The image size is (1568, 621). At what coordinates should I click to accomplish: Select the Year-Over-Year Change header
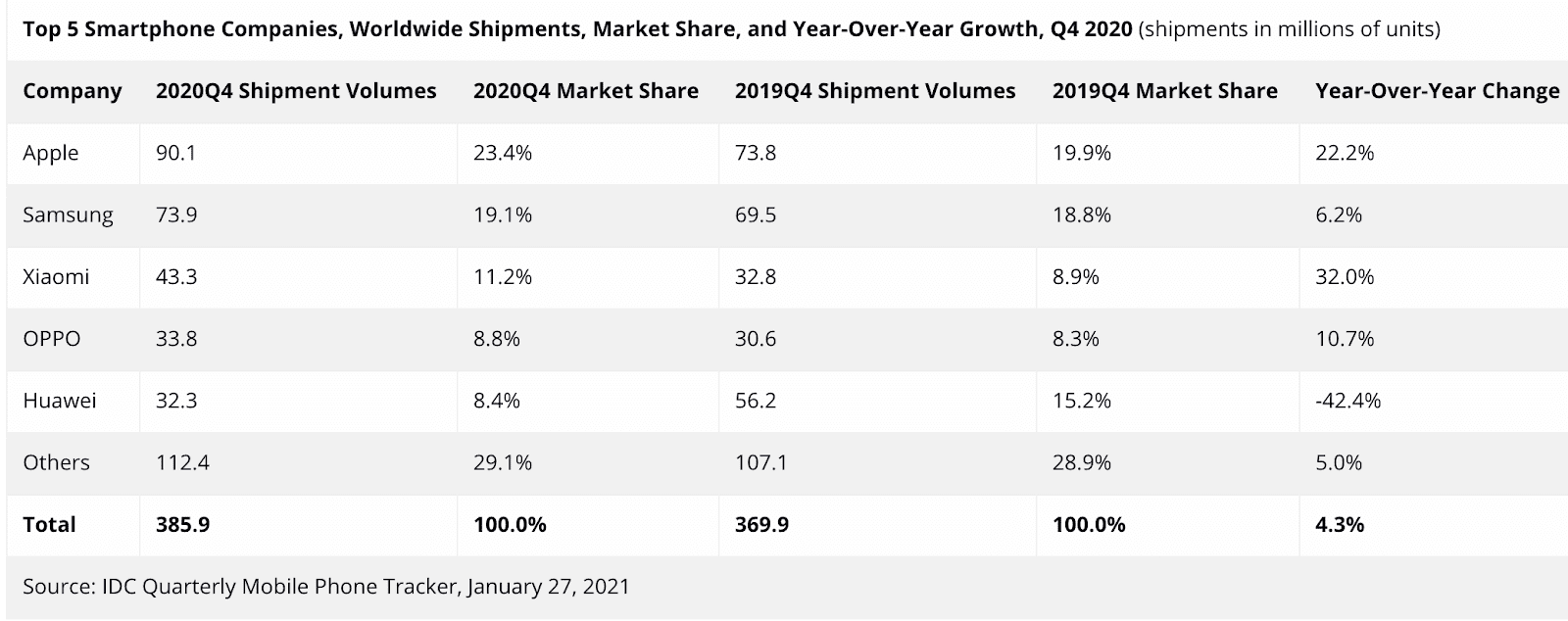pyautogui.click(x=1438, y=91)
